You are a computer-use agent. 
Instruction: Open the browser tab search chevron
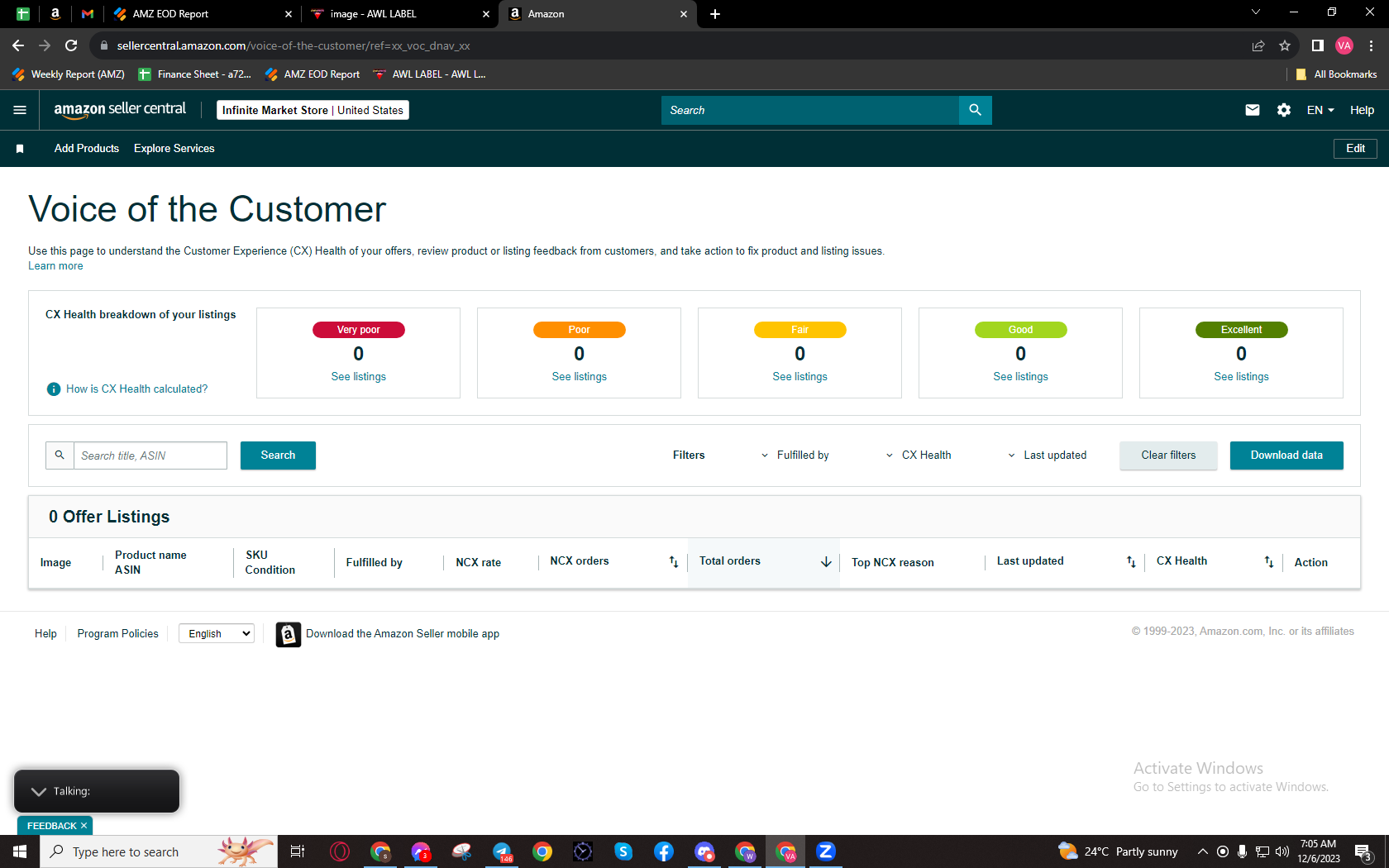1256,12
